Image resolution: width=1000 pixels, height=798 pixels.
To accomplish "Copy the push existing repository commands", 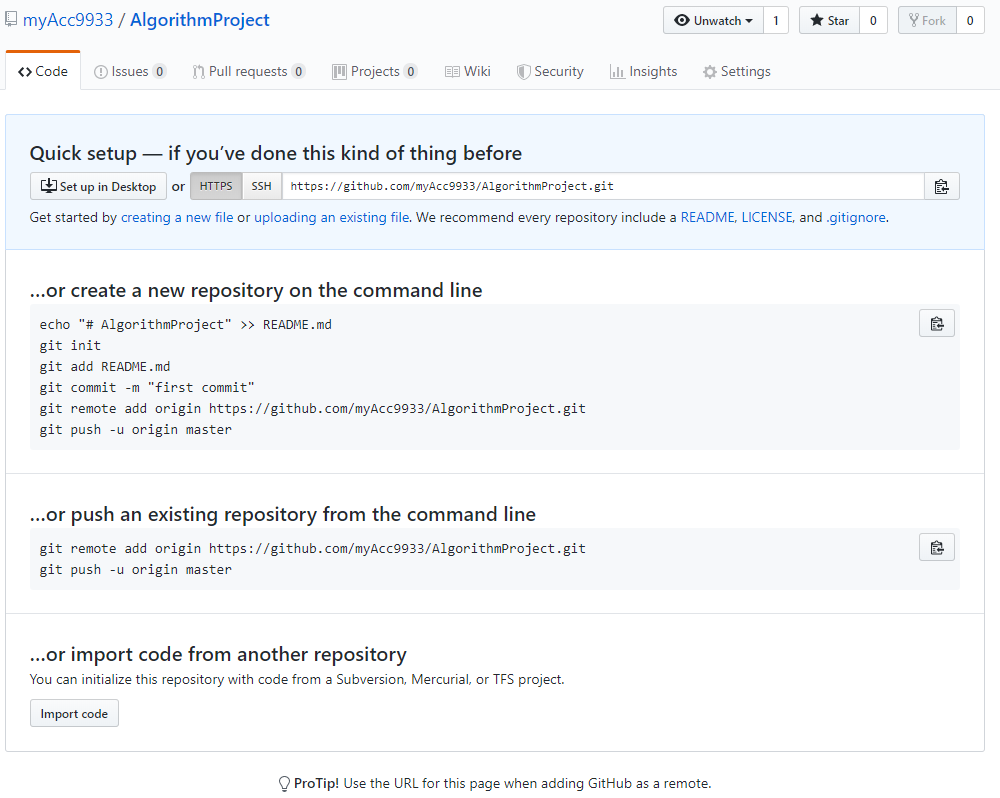I will pyautogui.click(x=936, y=547).
